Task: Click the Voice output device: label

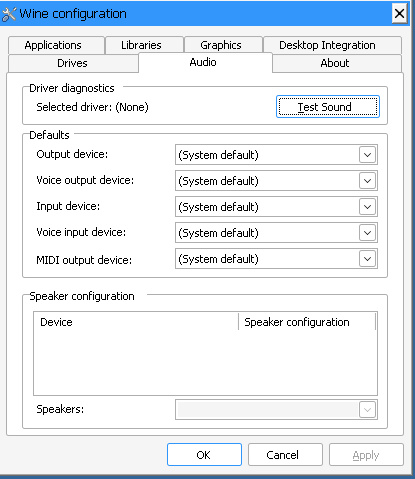Action: (85, 180)
